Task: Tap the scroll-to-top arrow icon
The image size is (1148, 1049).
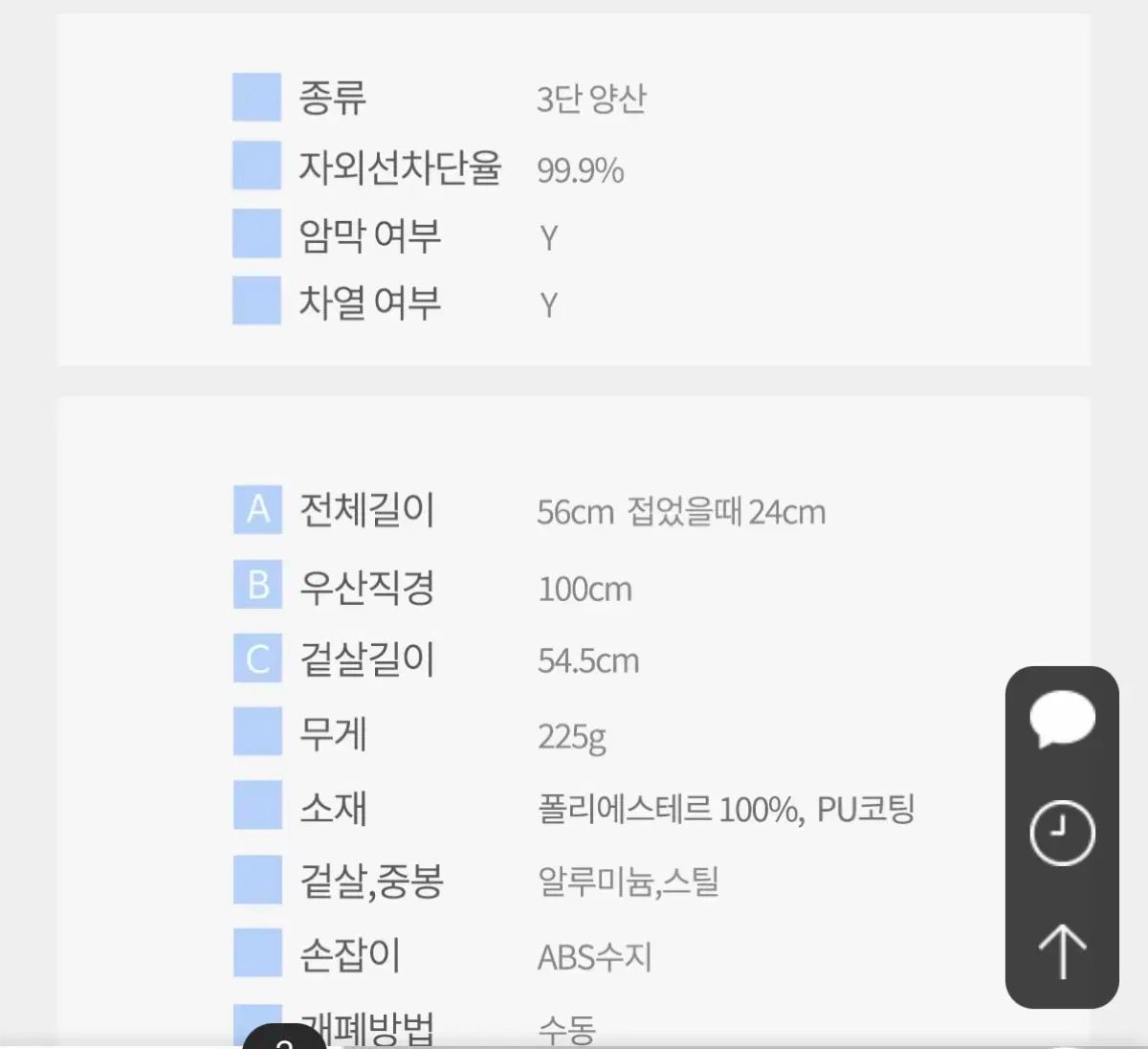Action: tap(1062, 951)
